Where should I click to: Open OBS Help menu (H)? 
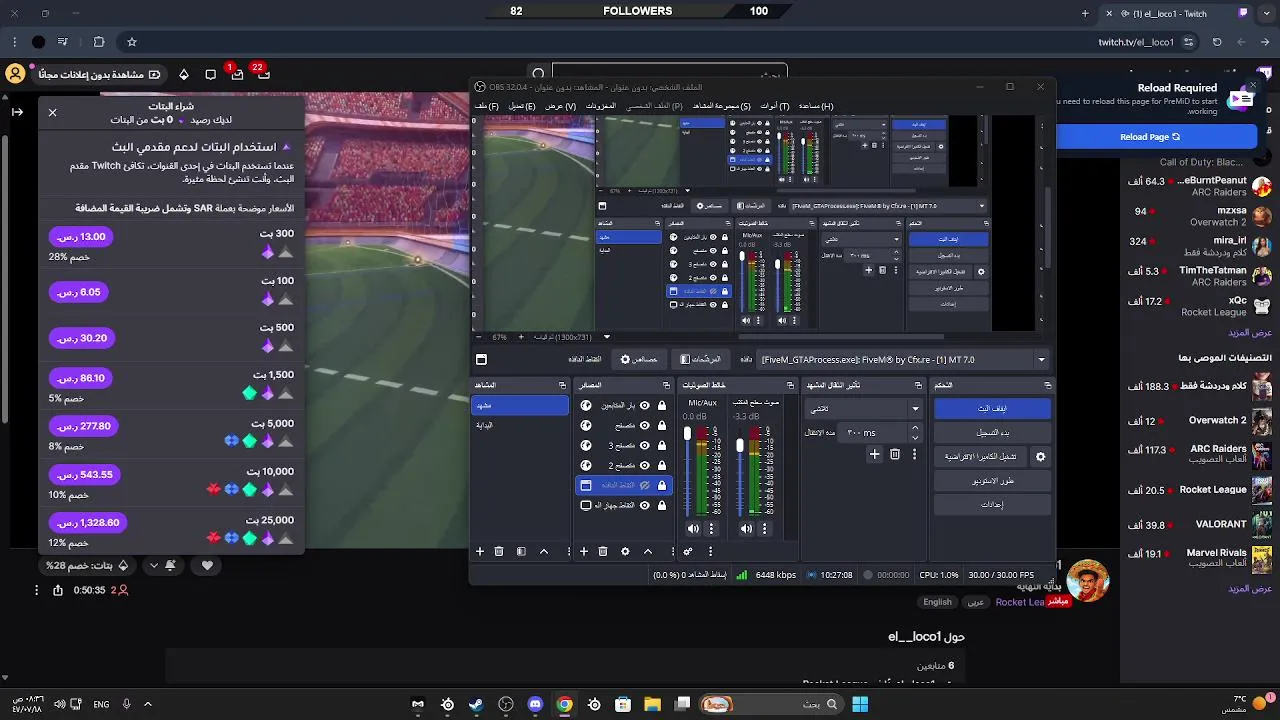tap(815, 106)
